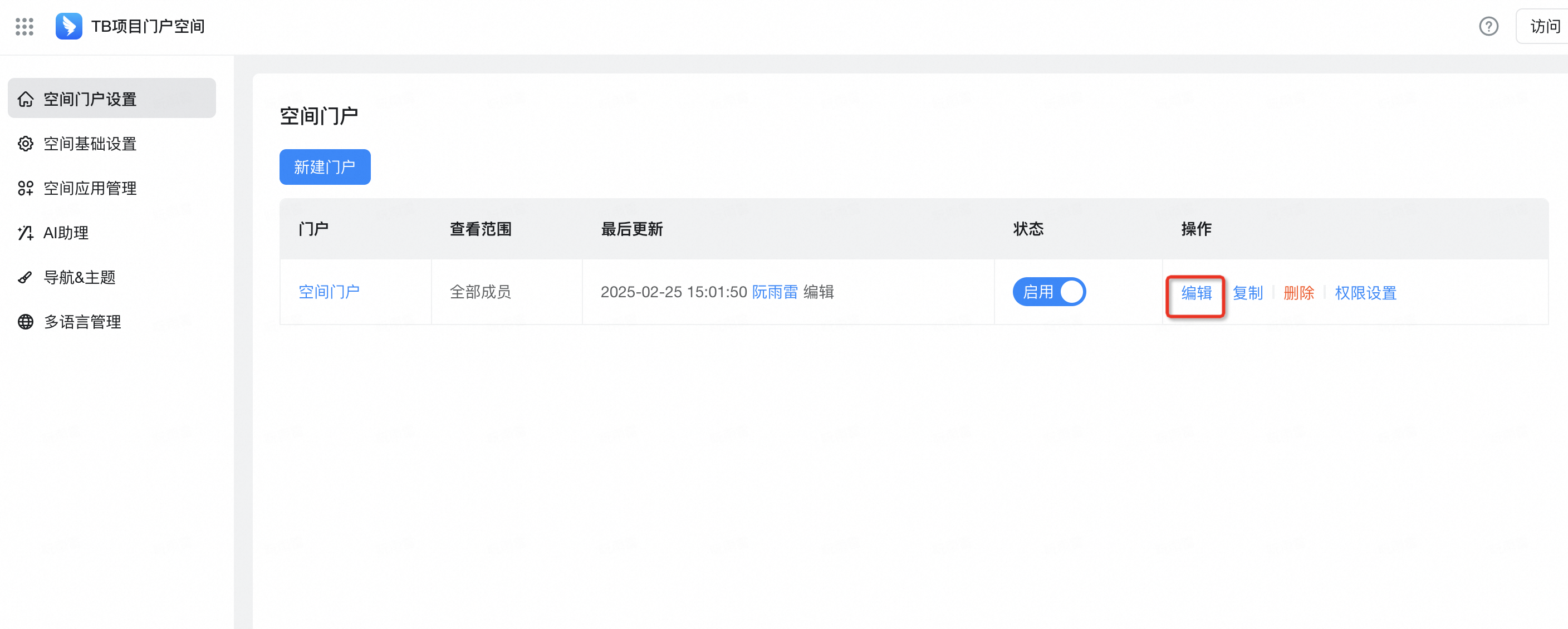Click the apps icon beside 空间应用管理
1568x629 pixels.
(26, 189)
